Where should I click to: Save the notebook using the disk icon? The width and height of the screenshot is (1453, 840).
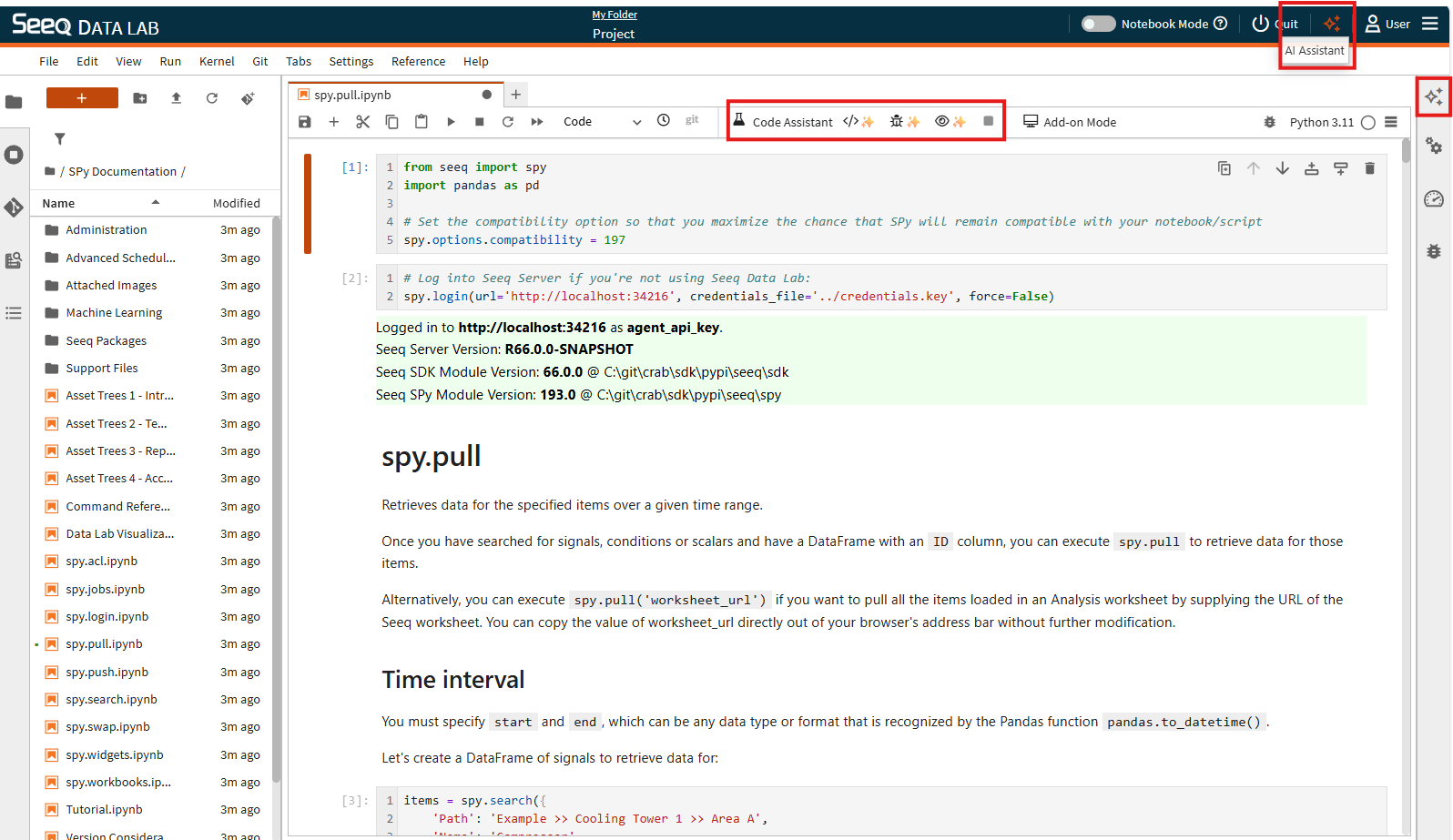tap(305, 121)
